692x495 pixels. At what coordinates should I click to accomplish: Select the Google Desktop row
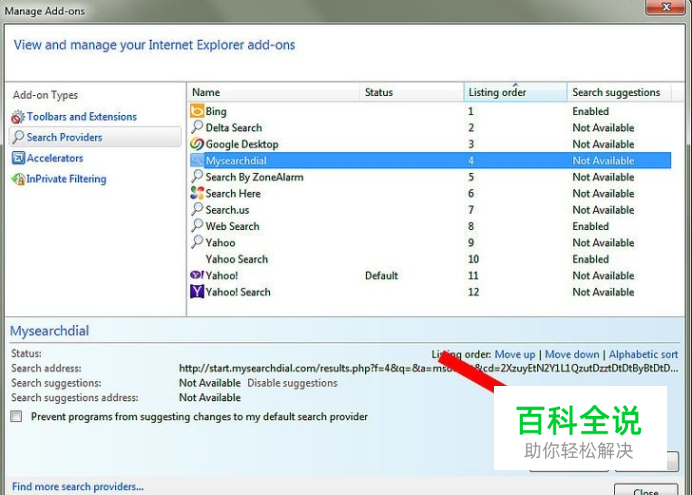click(431, 144)
